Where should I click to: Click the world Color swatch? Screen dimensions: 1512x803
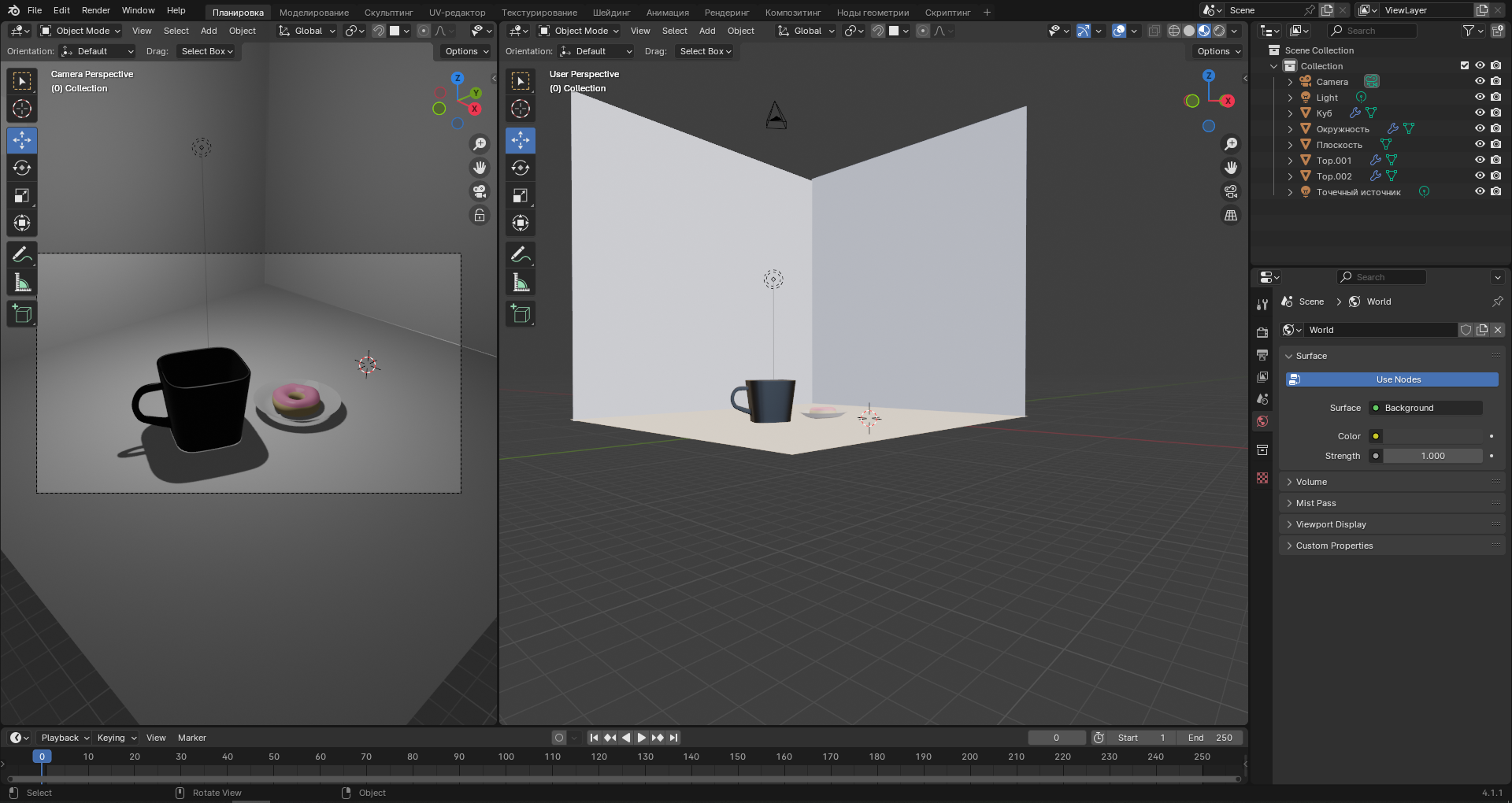click(x=1432, y=436)
